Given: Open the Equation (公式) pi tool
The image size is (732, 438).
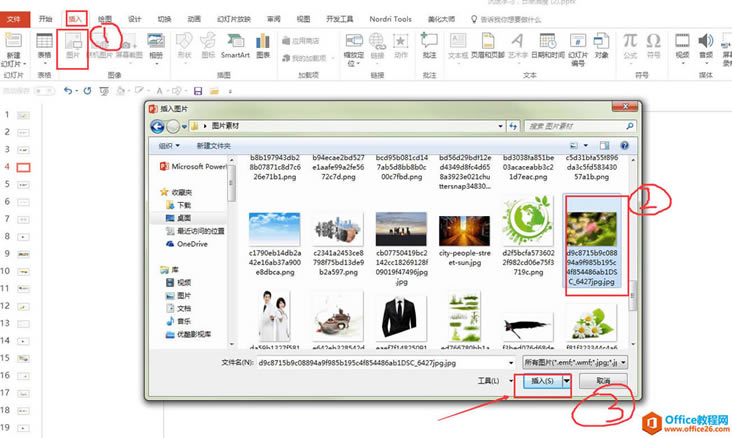Looking at the screenshot, I should 630,47.
